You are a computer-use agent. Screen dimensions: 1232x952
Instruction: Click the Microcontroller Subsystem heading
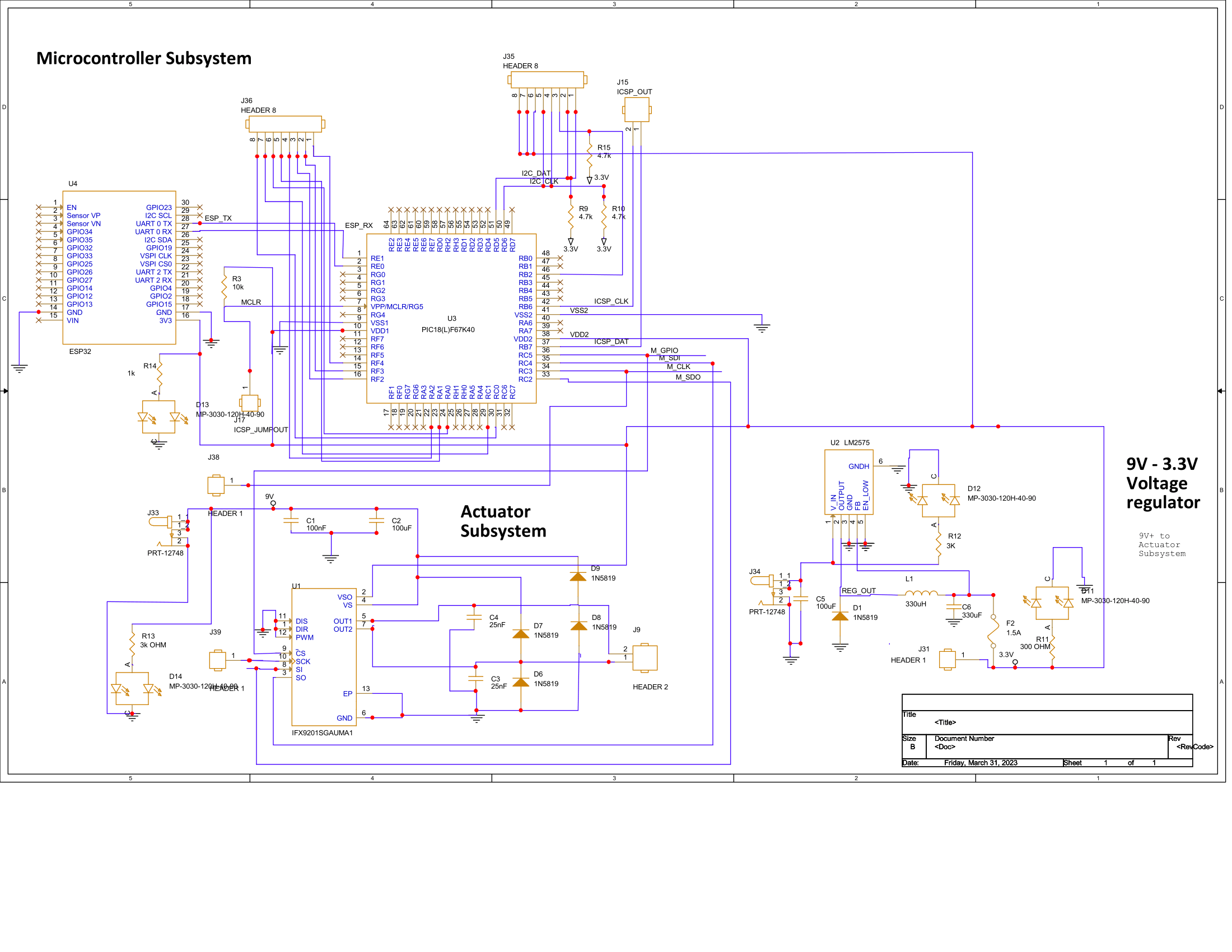[144, 59]
